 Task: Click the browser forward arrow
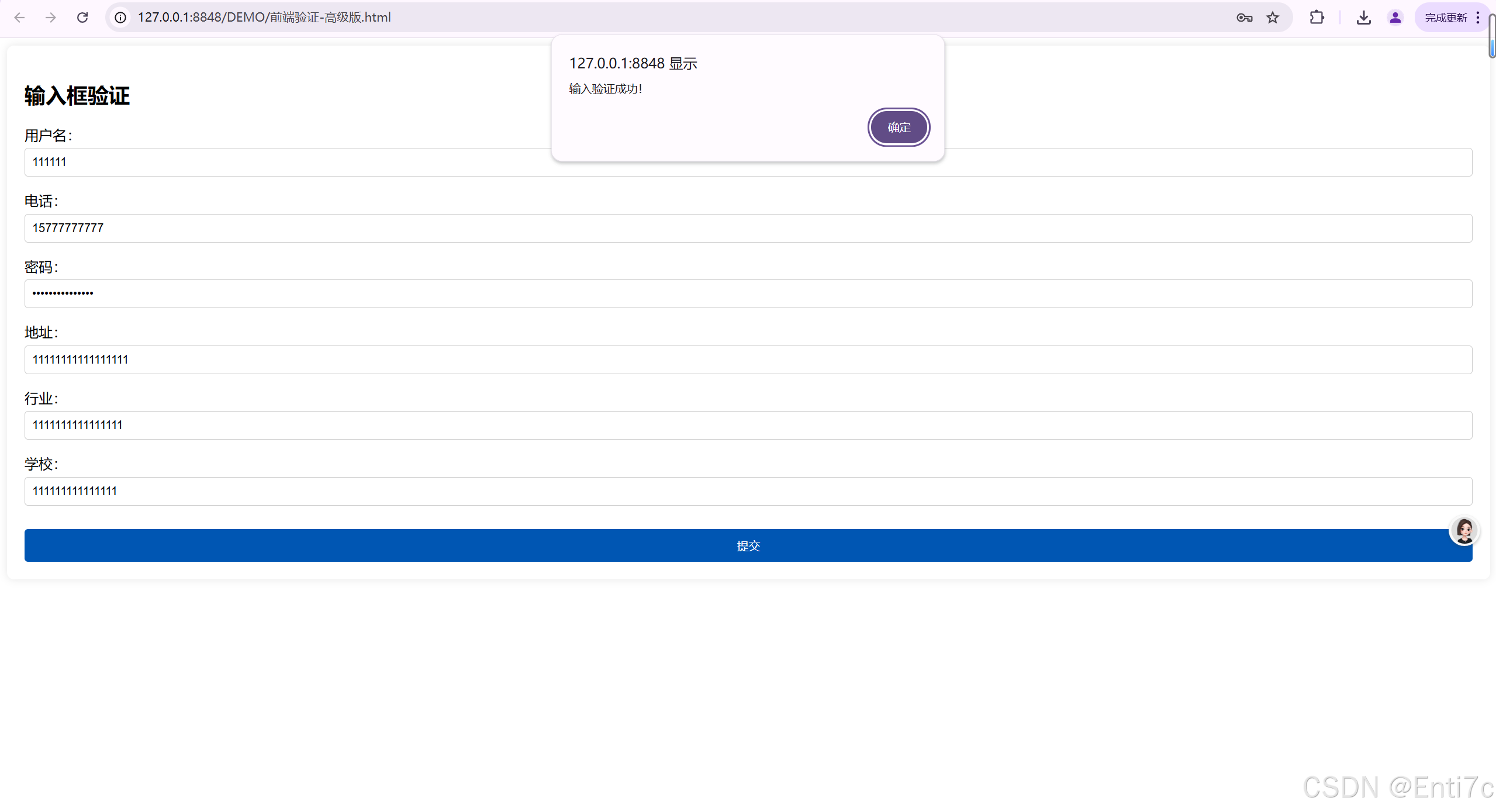(51, 18)
